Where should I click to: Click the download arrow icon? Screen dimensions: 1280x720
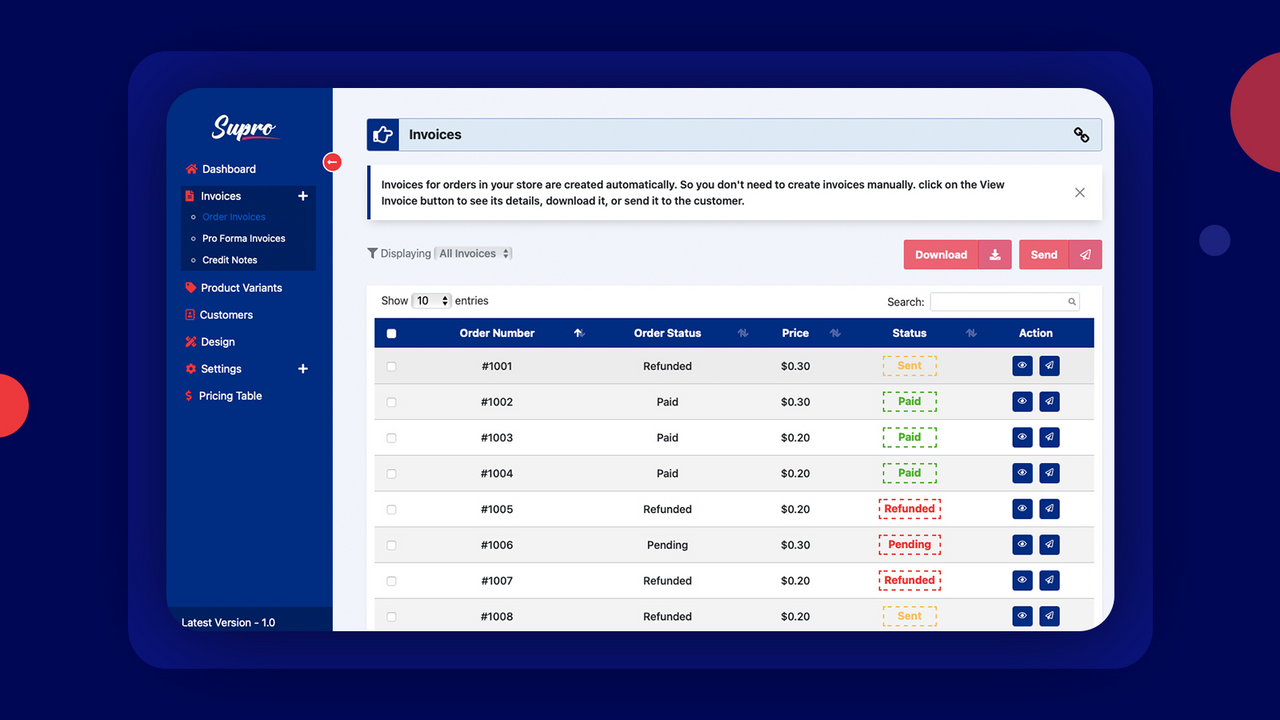pyautogui.click(x=995, y=255)
